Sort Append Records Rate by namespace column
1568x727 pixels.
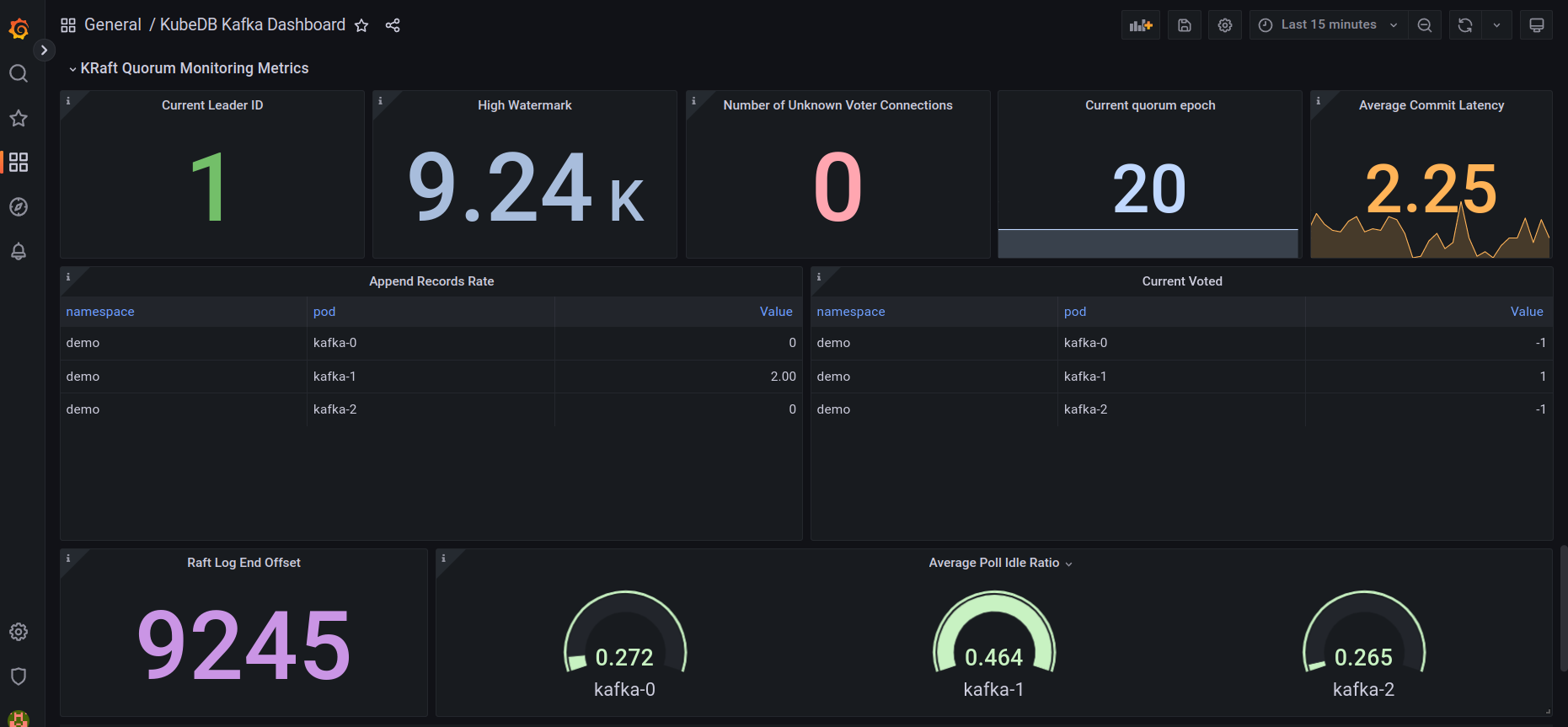point(100,312)
